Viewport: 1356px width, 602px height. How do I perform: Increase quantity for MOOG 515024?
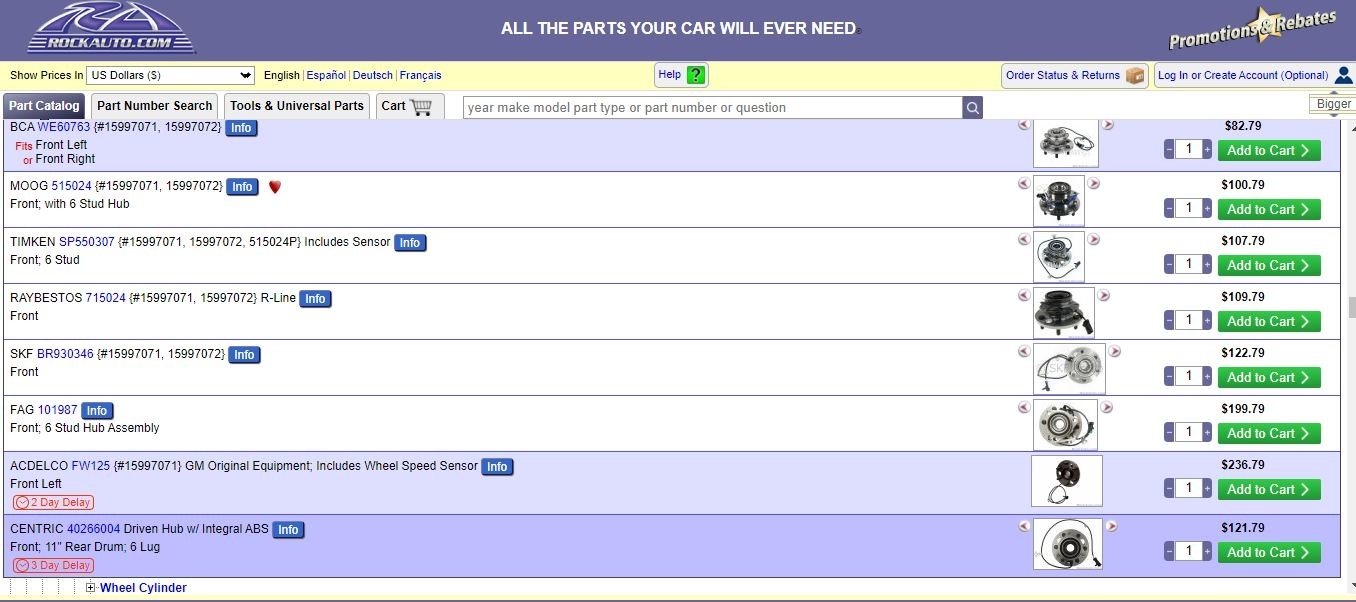tap(1207, 208)
